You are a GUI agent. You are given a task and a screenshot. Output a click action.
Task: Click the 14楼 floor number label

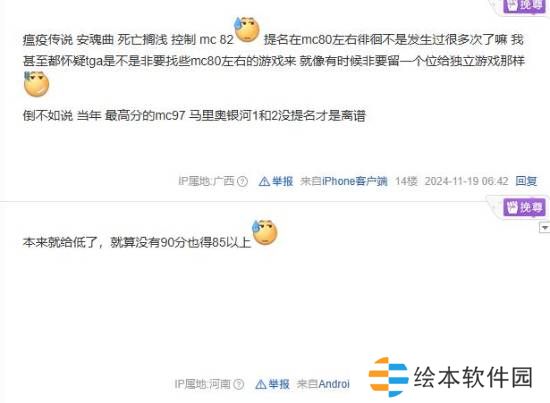[407, 181]
